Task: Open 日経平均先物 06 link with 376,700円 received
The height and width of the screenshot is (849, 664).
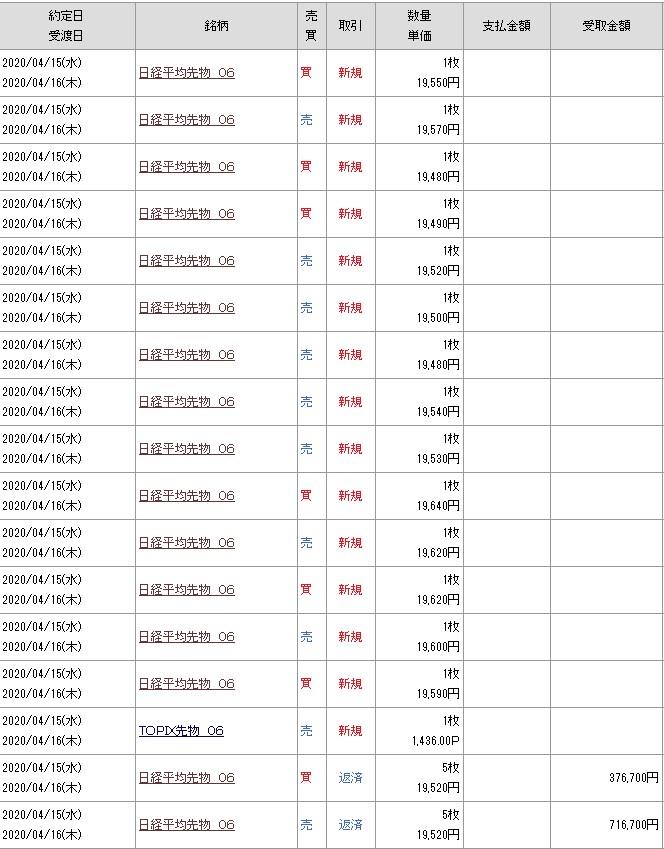Action: point(187,778)
